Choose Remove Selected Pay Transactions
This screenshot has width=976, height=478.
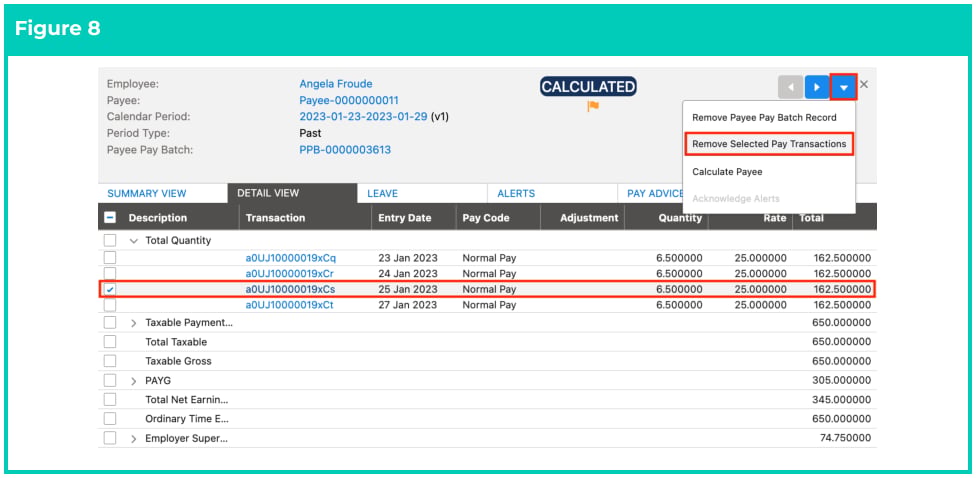pyautogui.click(x=769, y=144)
